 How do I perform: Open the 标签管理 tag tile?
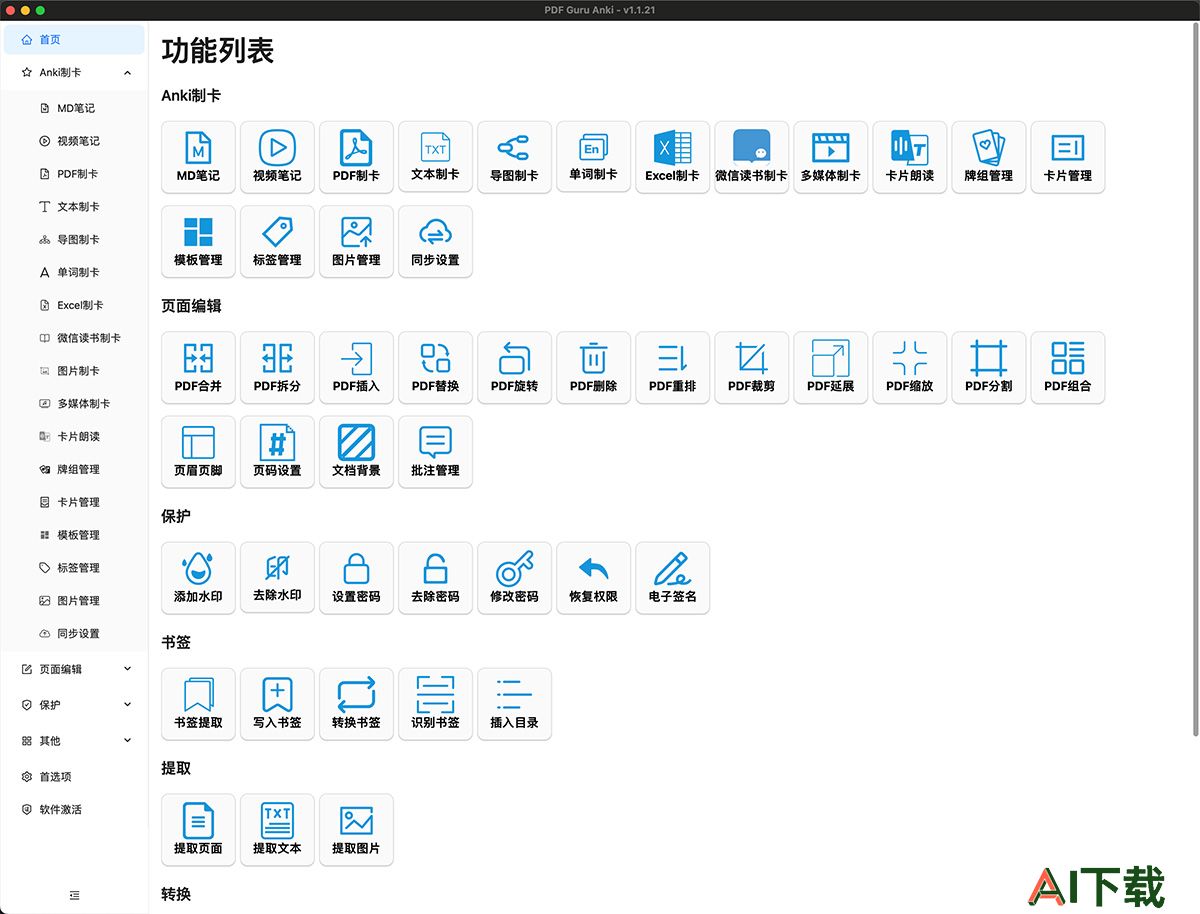tap(277, 241)
